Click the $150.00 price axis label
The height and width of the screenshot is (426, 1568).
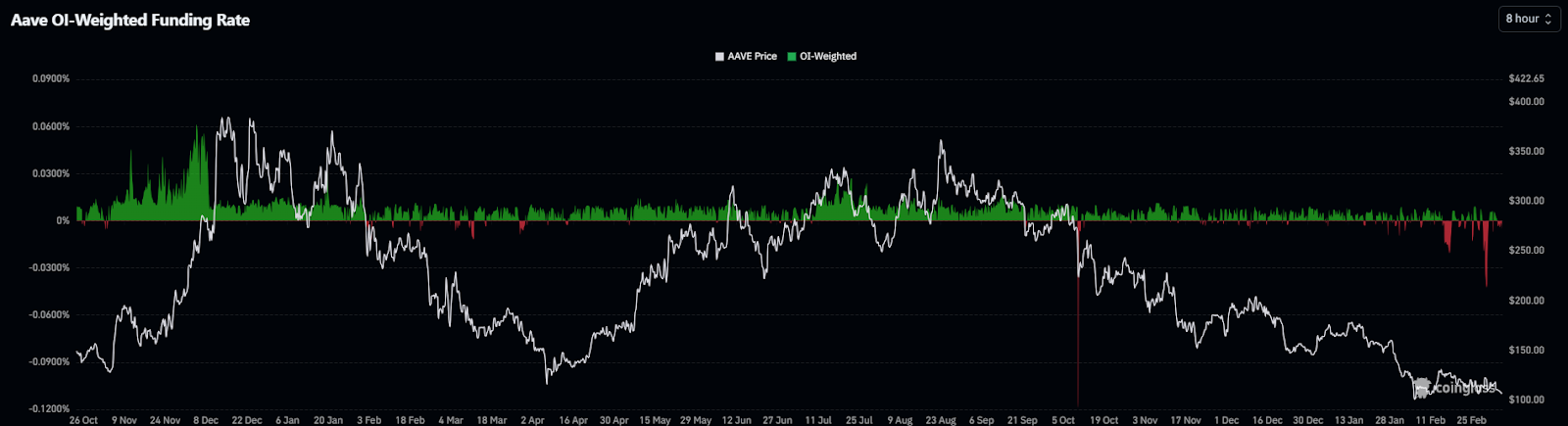pos(1527,351)
